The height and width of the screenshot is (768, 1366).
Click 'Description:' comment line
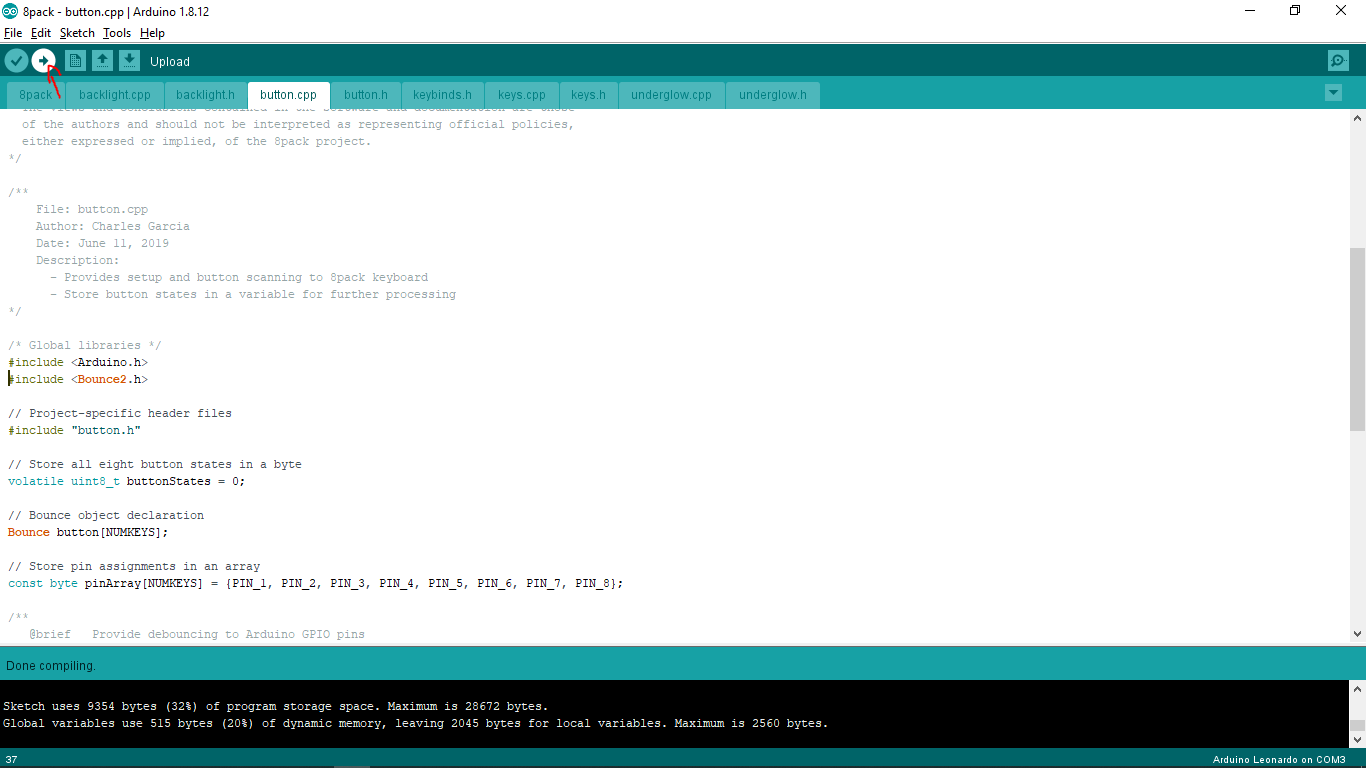[78, 260]
